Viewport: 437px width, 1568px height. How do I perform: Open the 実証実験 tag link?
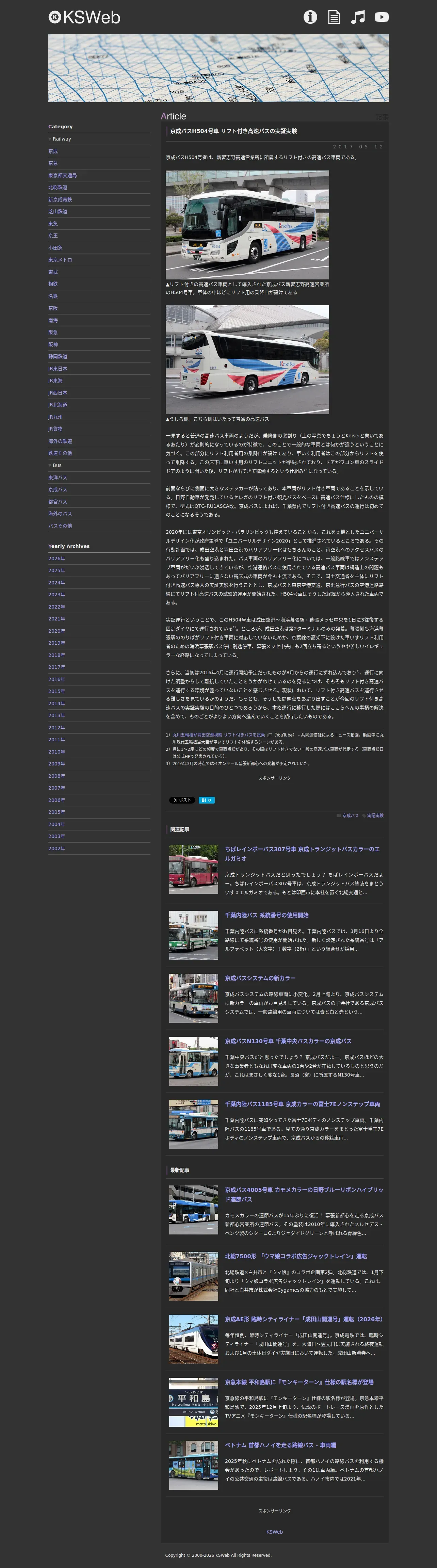pyautogui.click(x=375, y=815)
